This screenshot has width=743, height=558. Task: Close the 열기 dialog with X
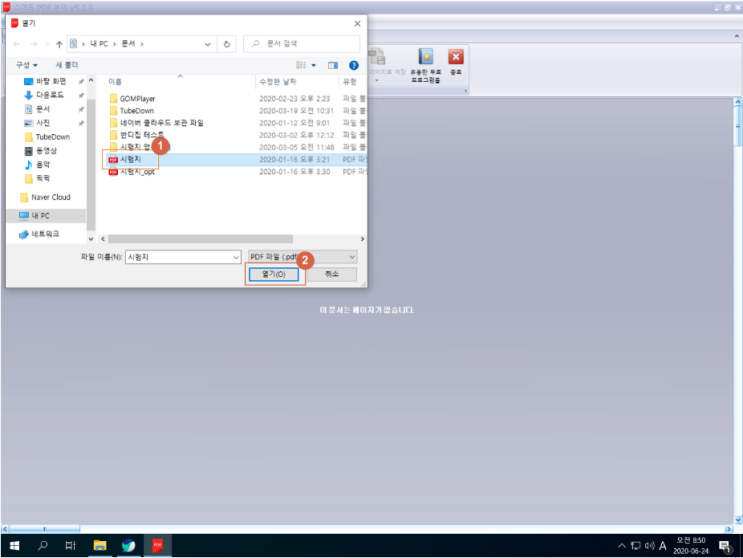(x=357, y=23)
